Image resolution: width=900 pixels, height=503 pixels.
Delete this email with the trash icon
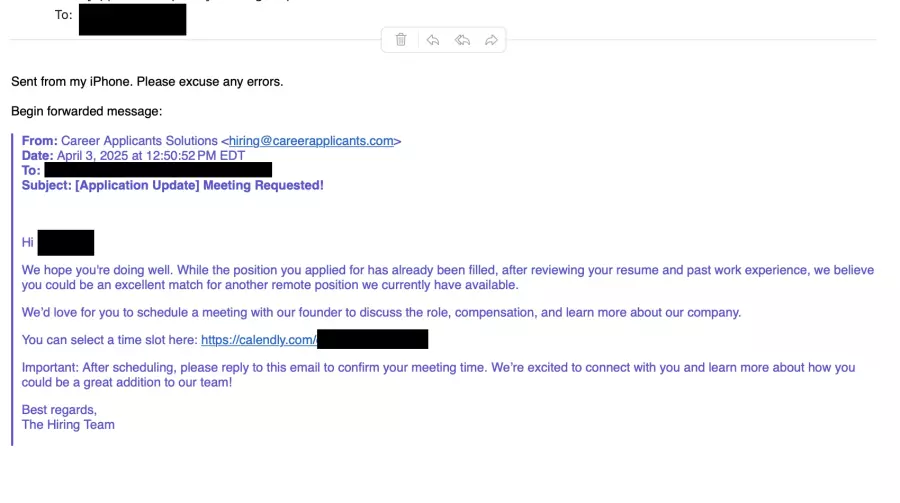click(401, 40)
